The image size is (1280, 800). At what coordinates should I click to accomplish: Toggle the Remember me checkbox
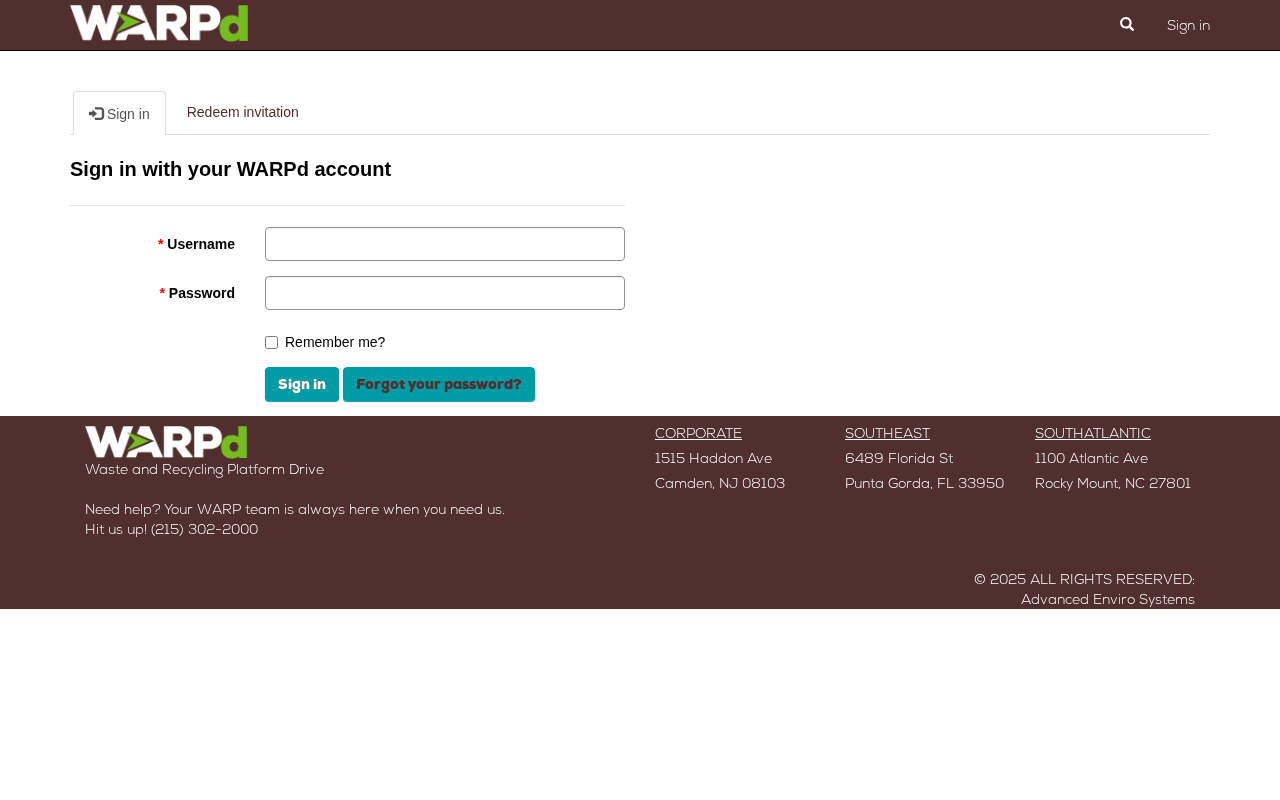[271, 343]
